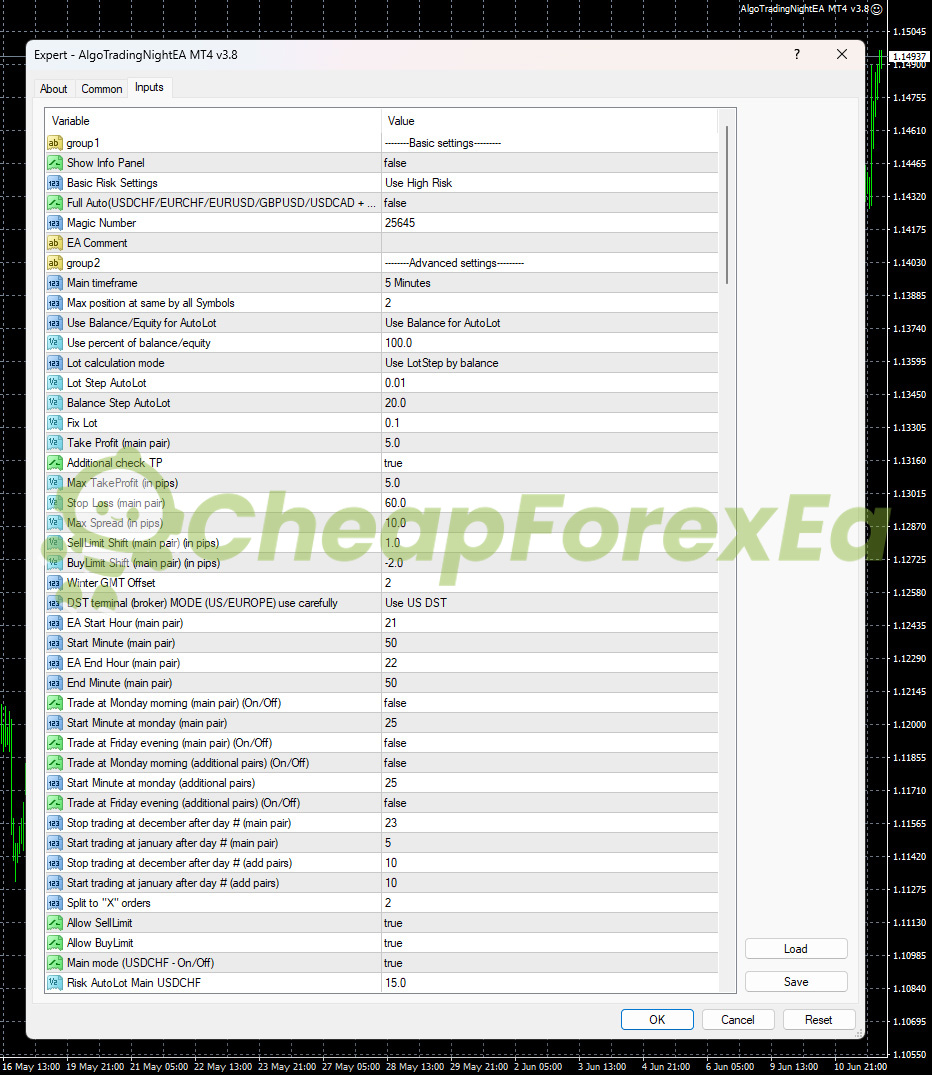The width and height of the screenshot is (932, 1075).
Task: Click the Winter GMT Offset icon
Action: [55, 583]
